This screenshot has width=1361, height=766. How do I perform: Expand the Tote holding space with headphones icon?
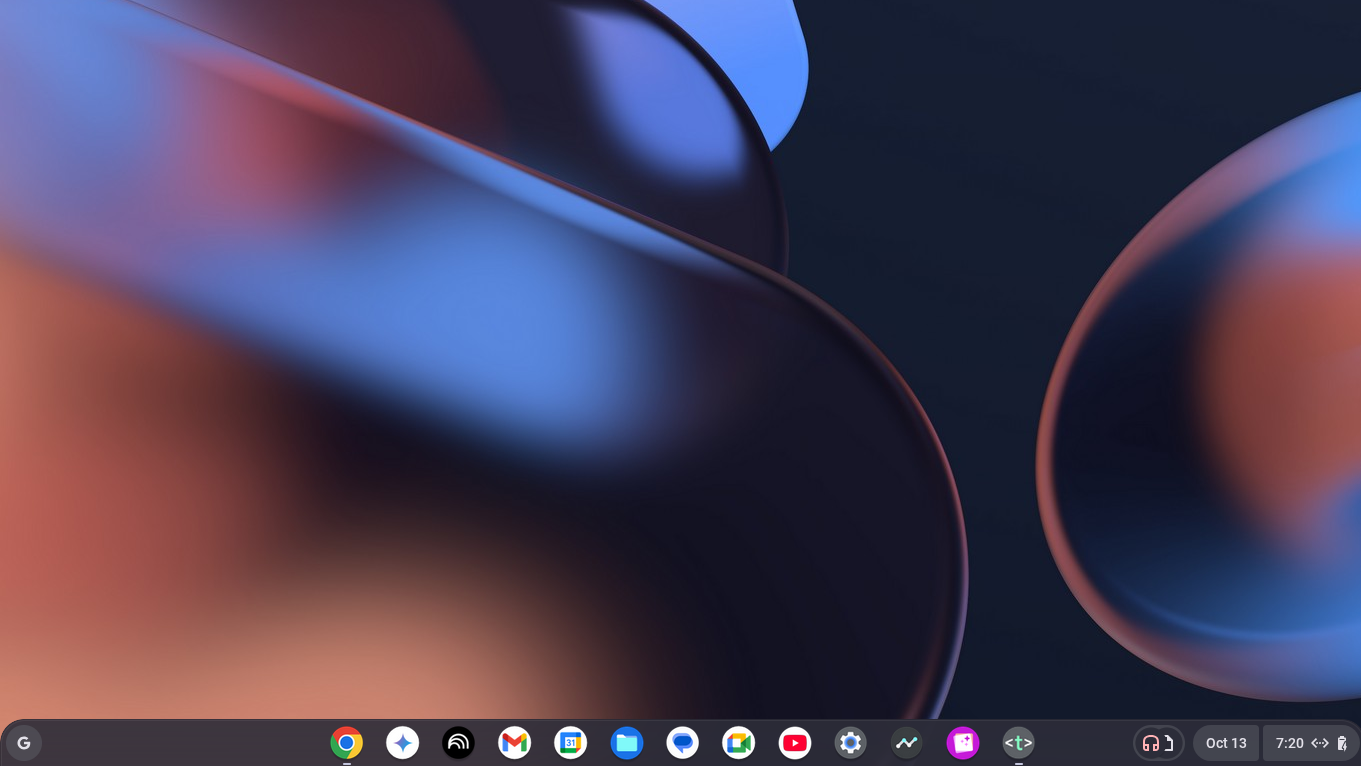[x=1158, y=743]
